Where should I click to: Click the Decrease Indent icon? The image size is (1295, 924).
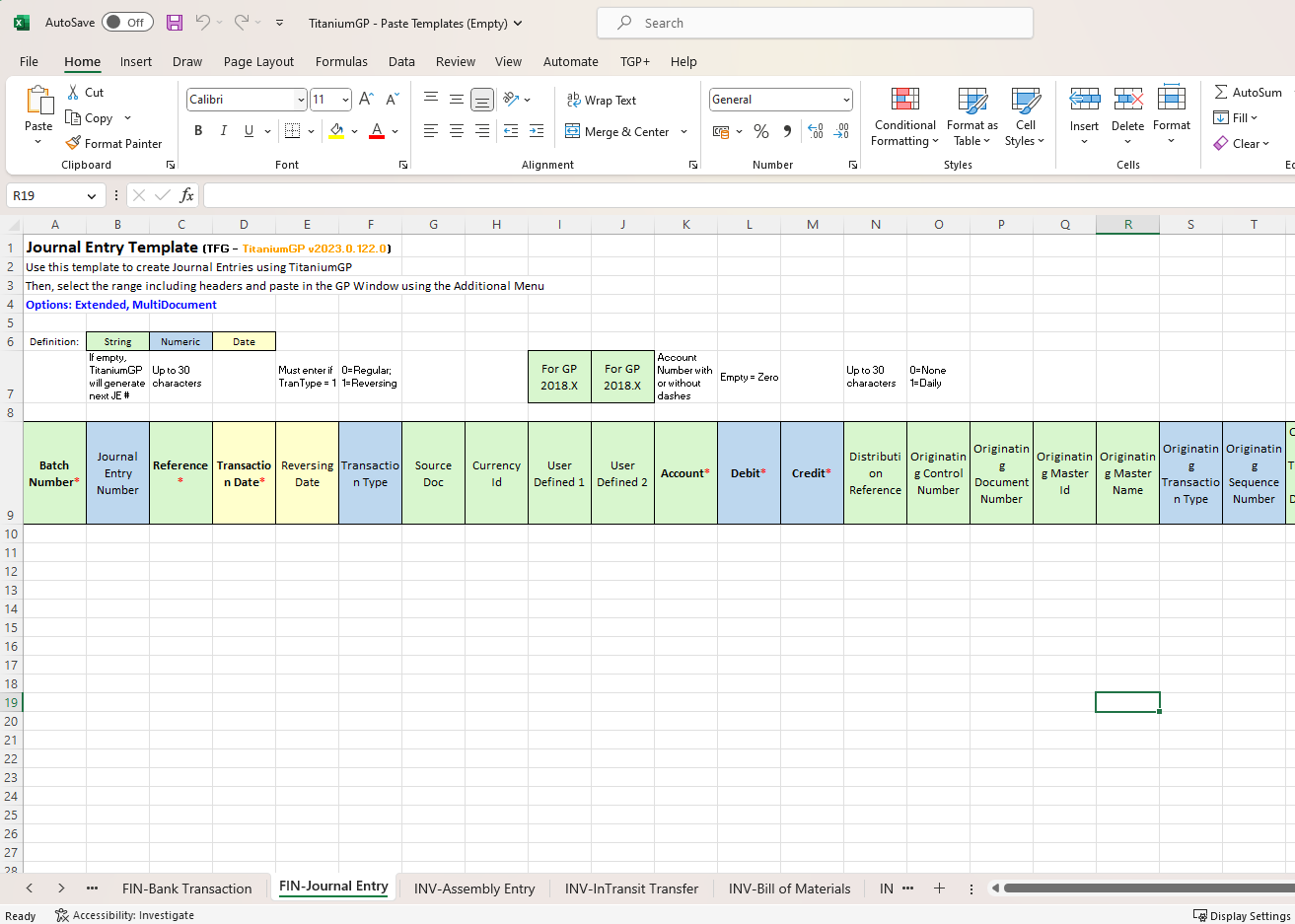click(511, 130)
